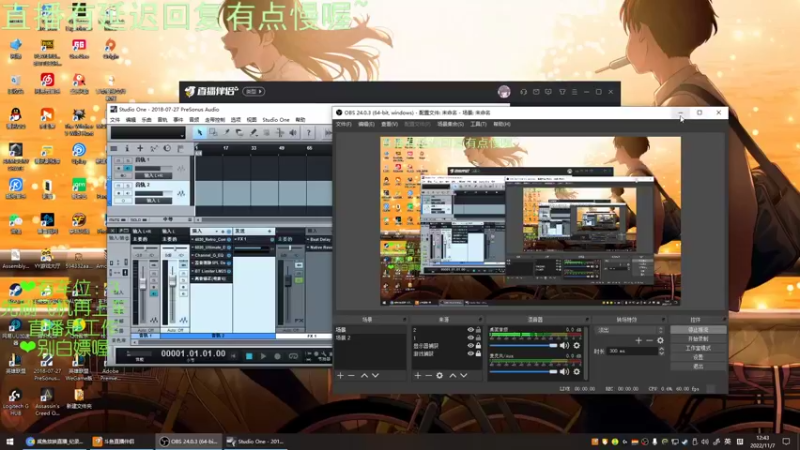The image size is (800, 450).
Task: Open OBS Edit menu
Action: [366, 124]
